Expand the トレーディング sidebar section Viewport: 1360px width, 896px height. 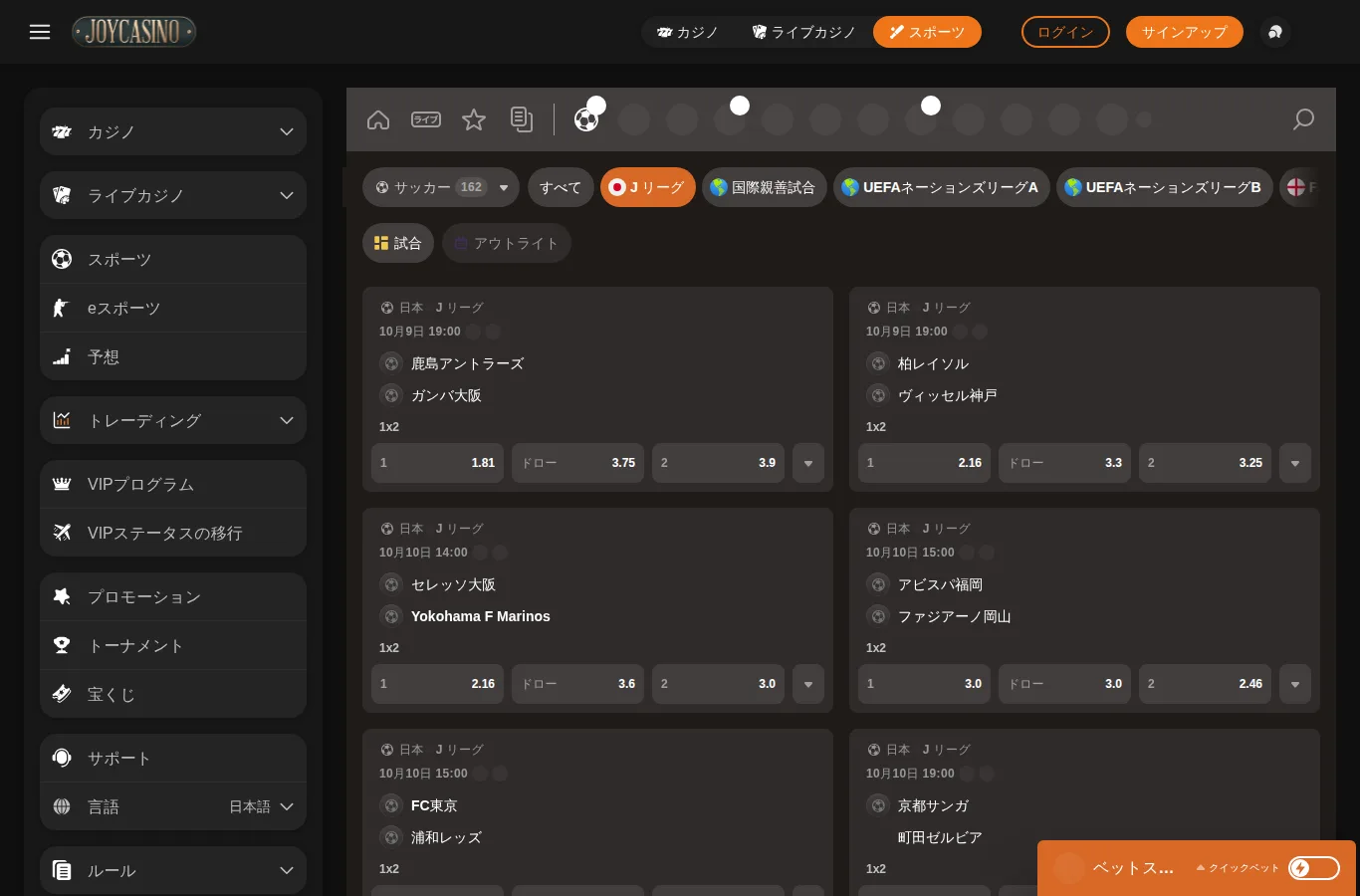click(x=173, y=421)
